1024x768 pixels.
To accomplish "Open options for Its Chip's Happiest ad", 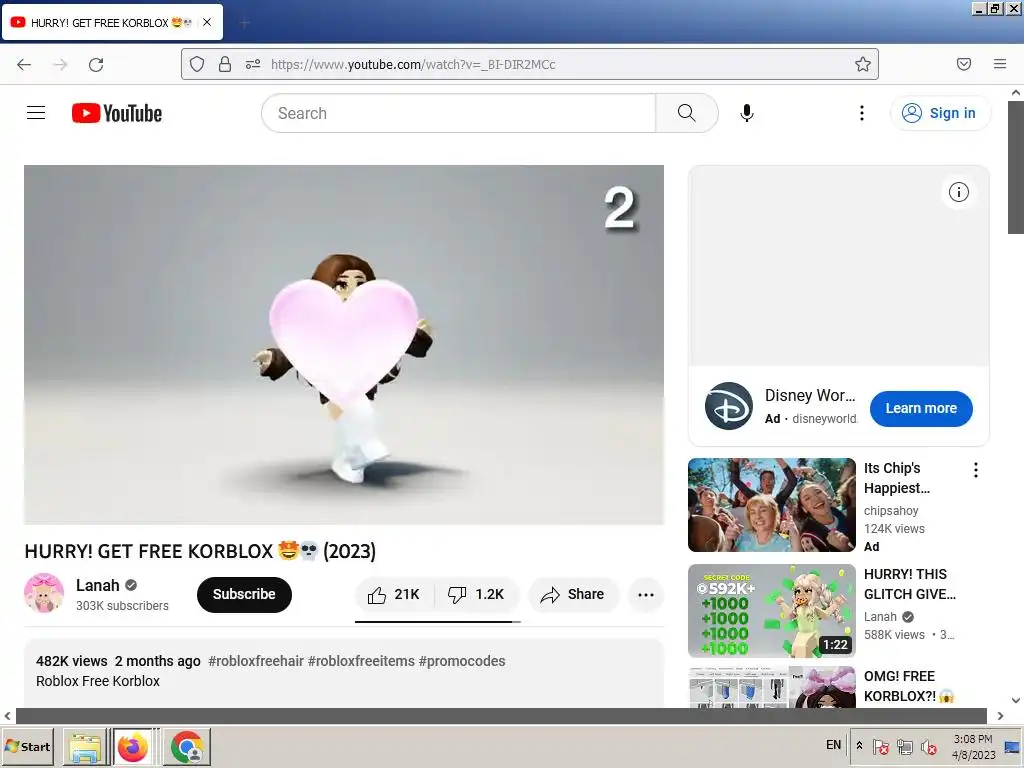I will coord(975,470).
